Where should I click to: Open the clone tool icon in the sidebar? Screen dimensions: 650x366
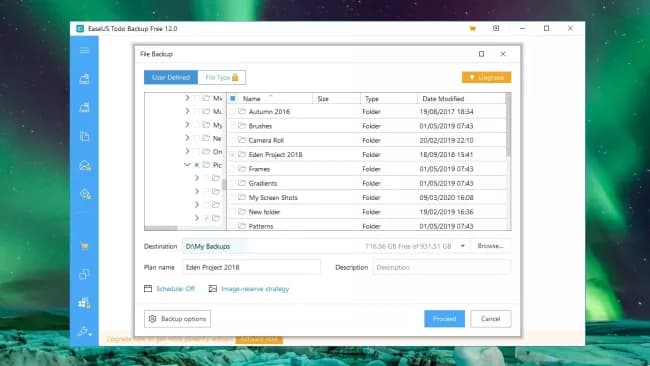[x=84, y=274]
